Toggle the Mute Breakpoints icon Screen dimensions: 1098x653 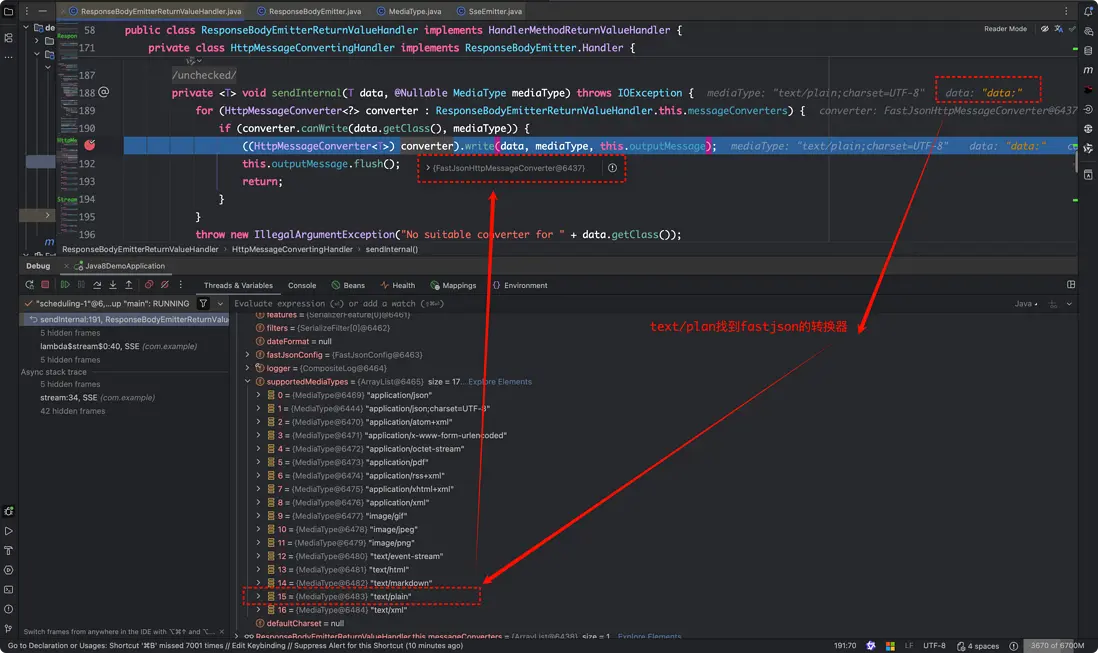[165, 285]
